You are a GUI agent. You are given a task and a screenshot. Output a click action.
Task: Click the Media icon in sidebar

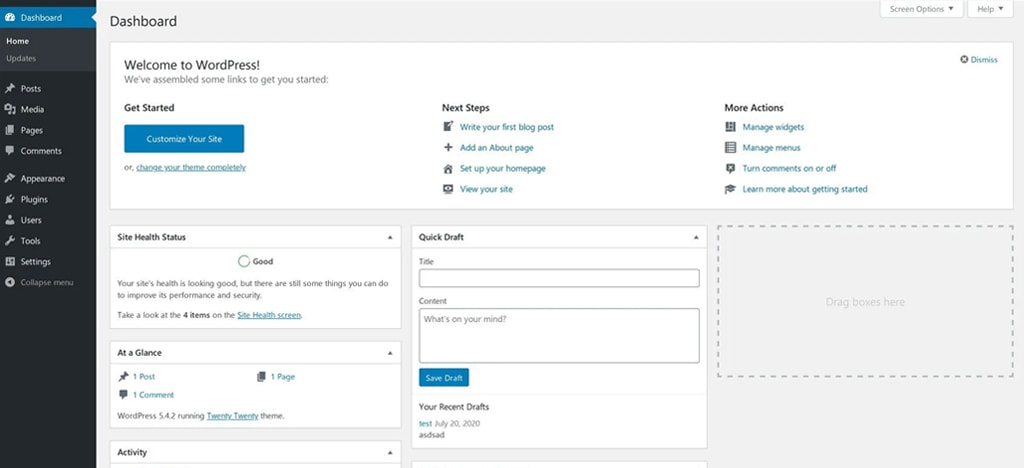(x=10, y=110)
